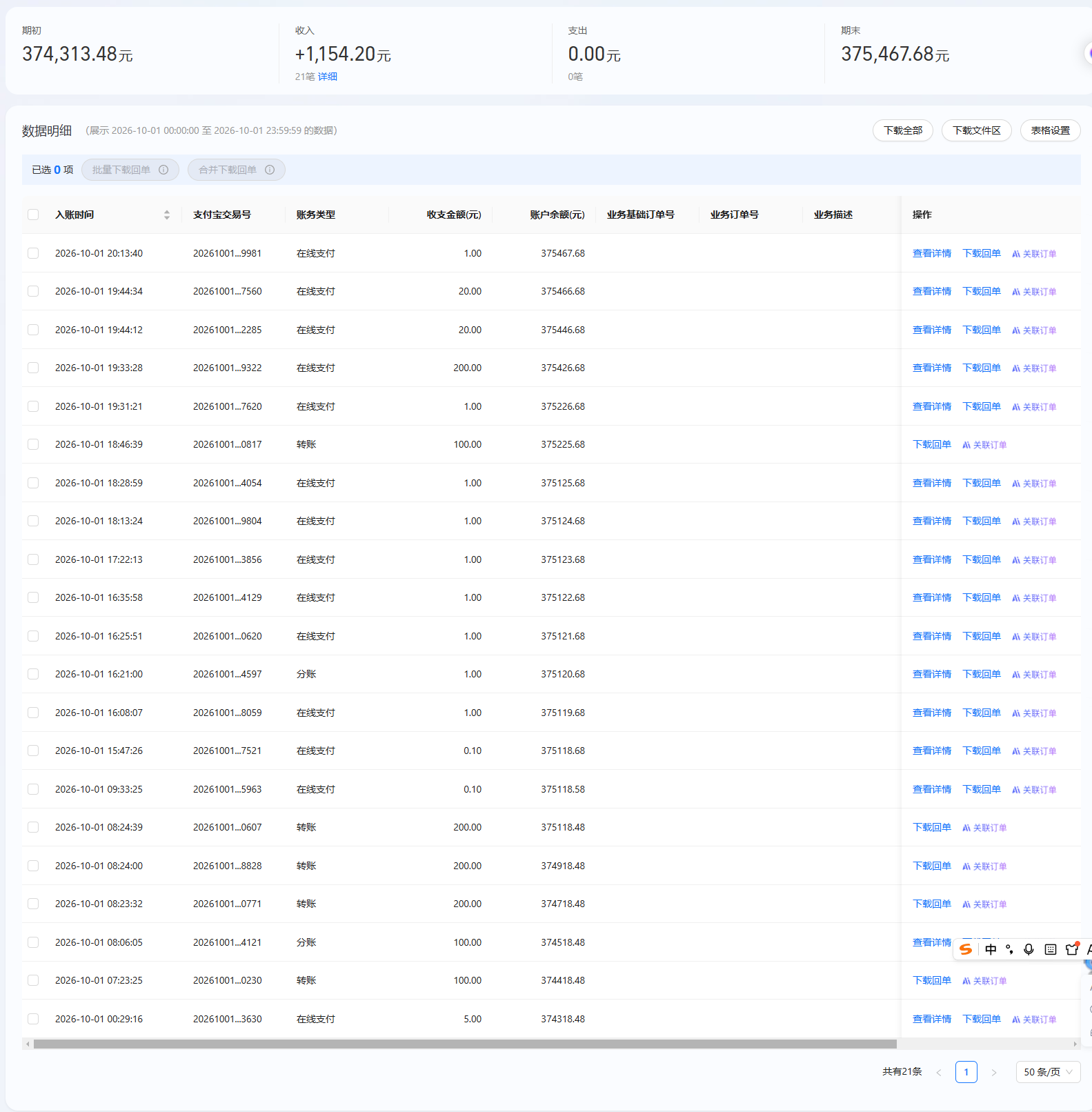Click info icon beside 批量下载回单

(163, 170)
